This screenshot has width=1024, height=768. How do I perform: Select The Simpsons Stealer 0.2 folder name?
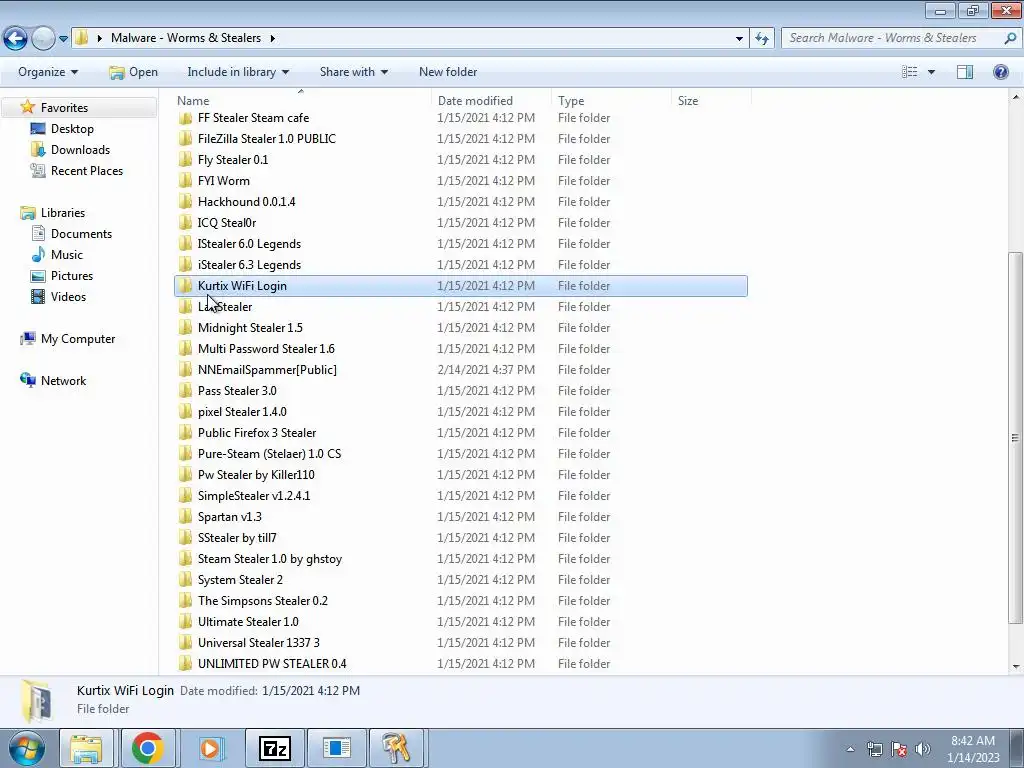pyautogui.click(x=263, y=601)
